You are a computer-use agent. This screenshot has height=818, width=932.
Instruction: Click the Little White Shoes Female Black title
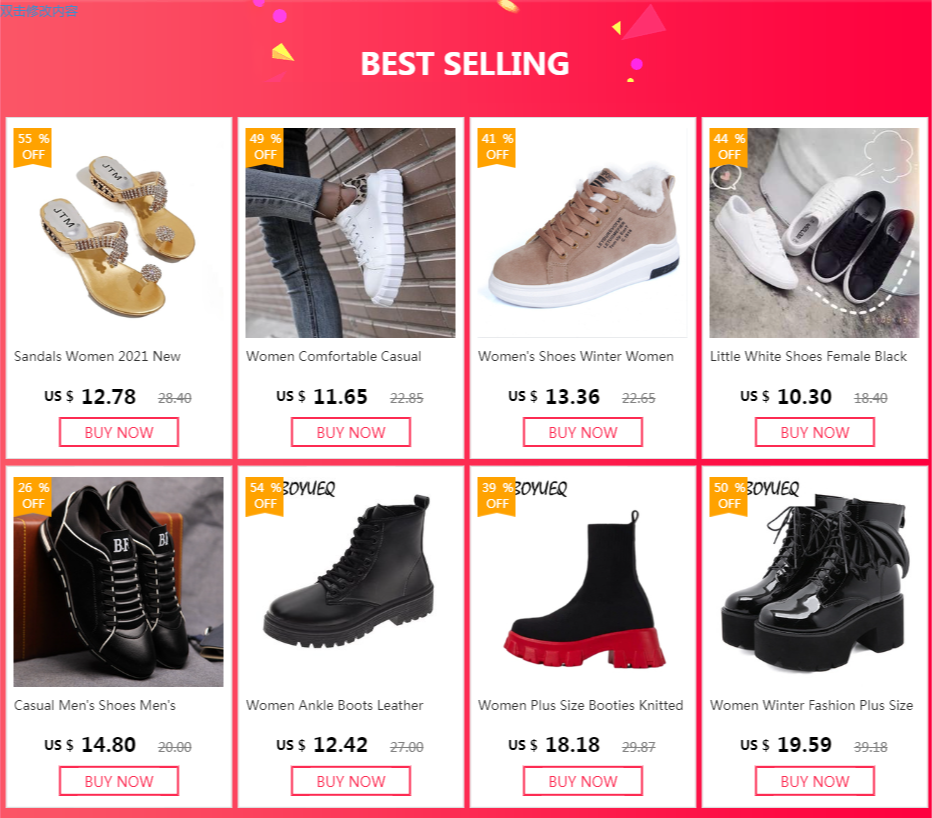(x=808, y=356)
